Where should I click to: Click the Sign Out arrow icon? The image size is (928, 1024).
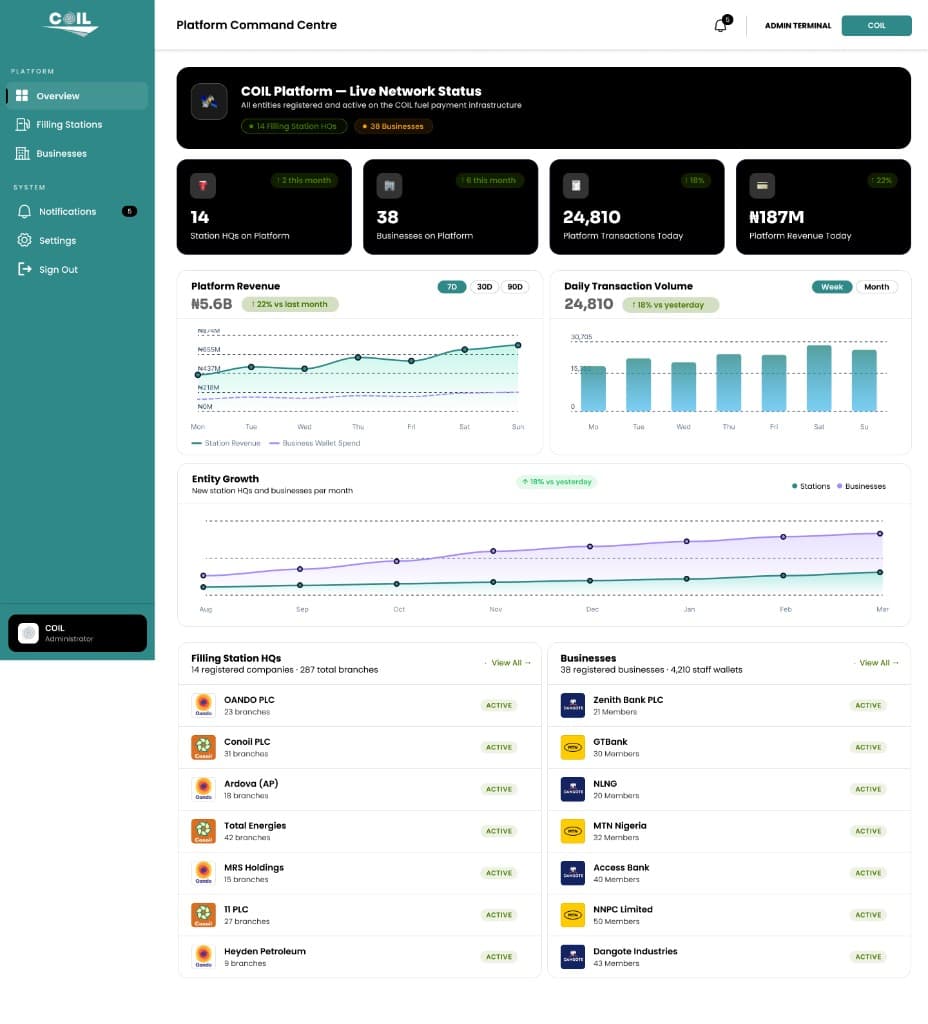click(24, 269)
